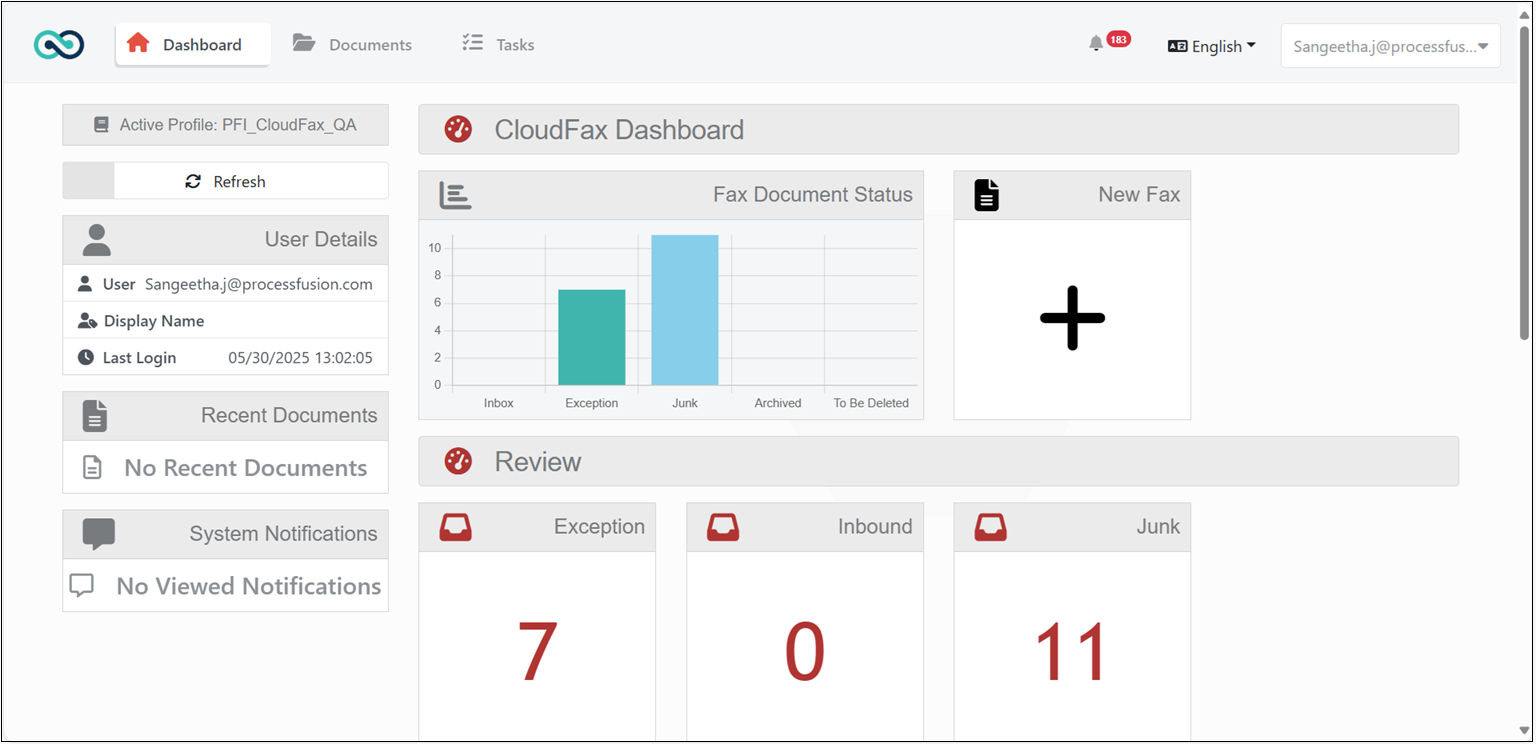Go to the Tasks tab

click(x=498, y=44)
